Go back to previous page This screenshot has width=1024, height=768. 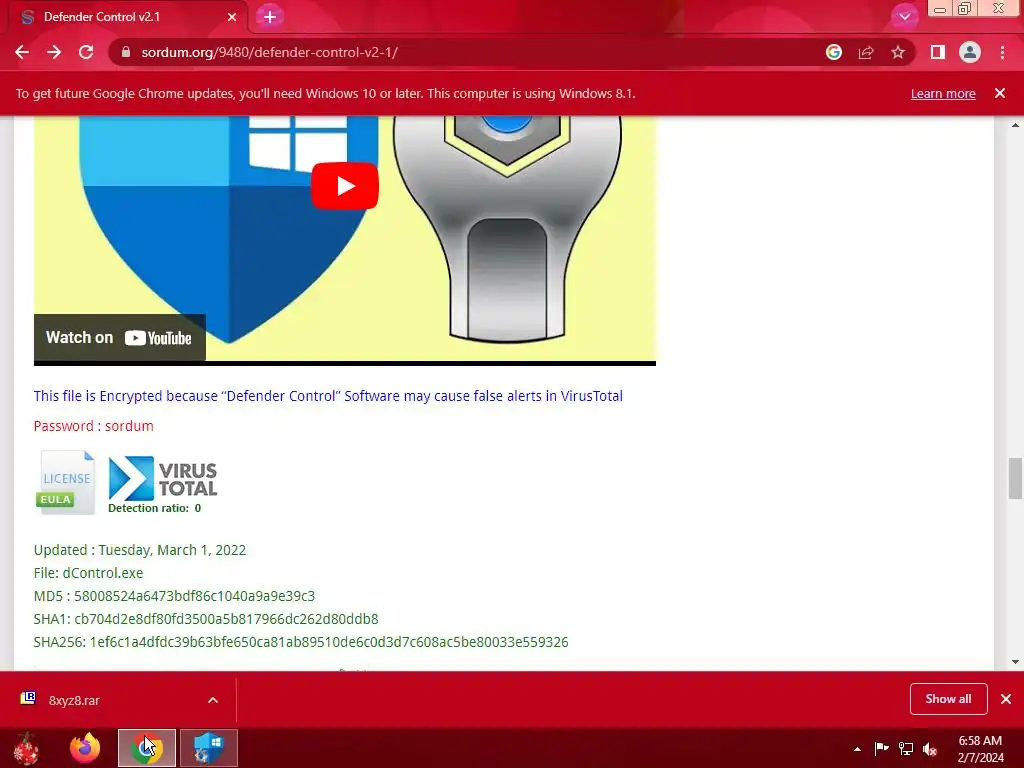pos(22,52)
